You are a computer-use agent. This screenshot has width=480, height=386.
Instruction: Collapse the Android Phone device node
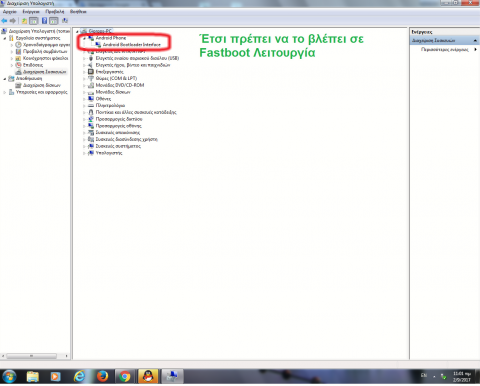(85, 38)
